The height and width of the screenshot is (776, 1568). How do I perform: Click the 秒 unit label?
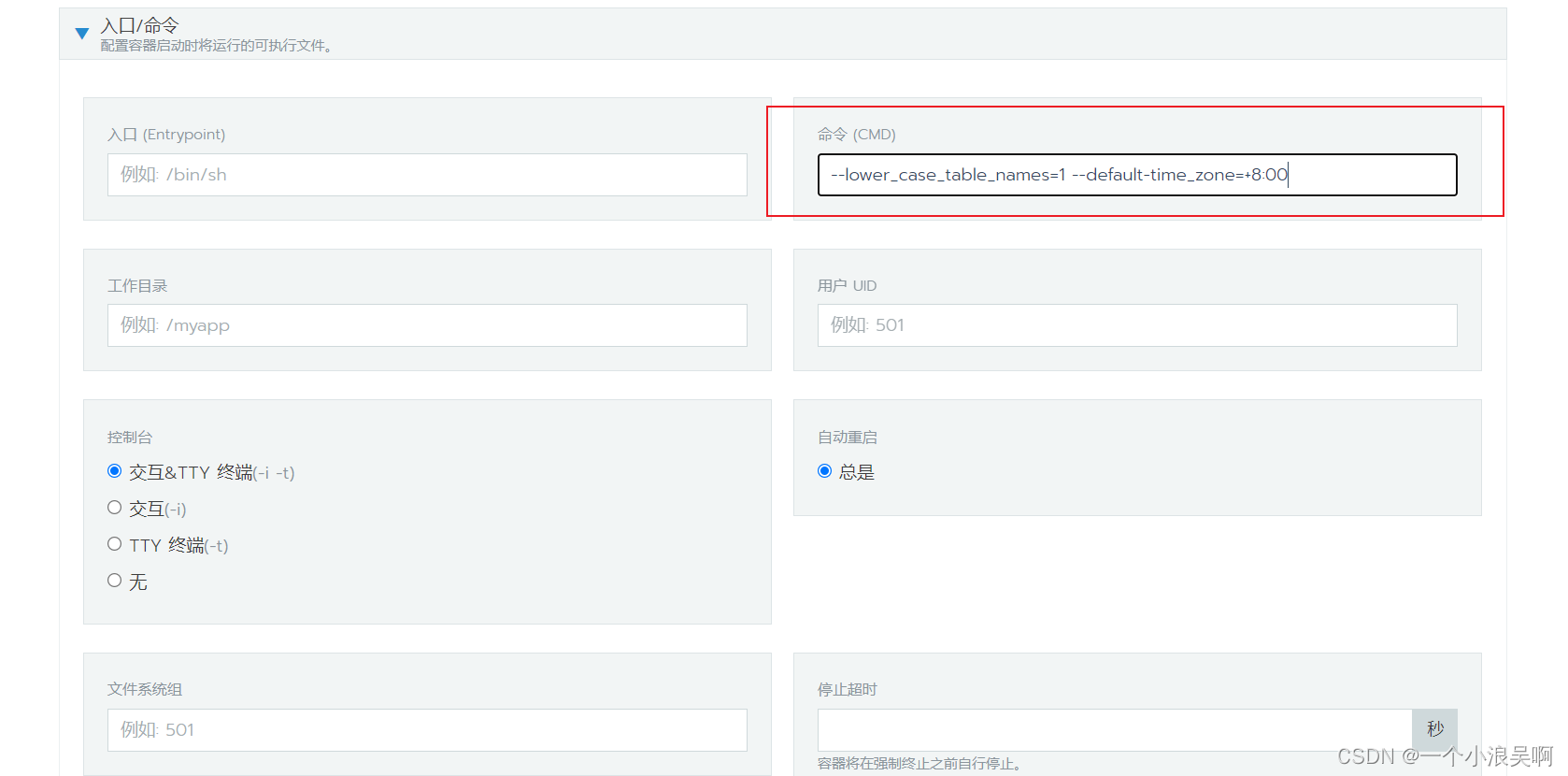[1435, 729]
